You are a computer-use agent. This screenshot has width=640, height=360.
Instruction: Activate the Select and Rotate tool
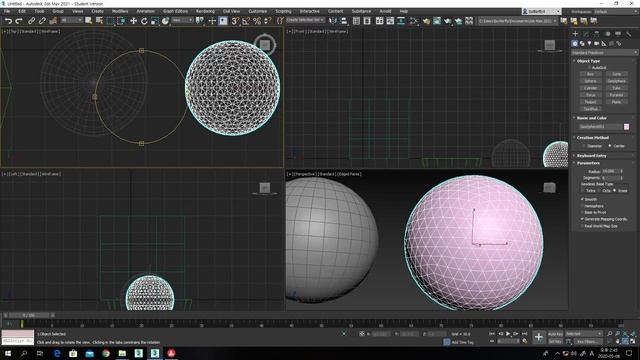[144, 20]
